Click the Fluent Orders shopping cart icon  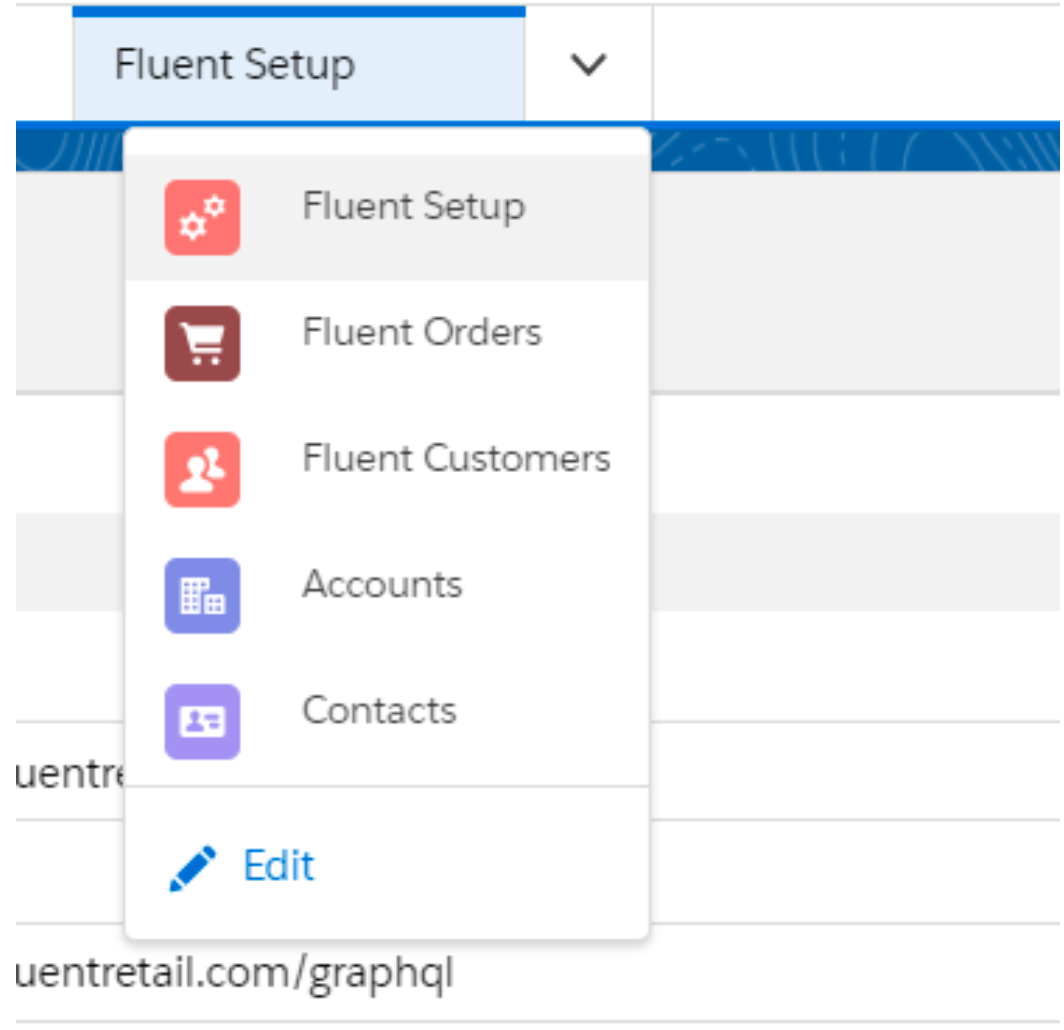pos(202,343)
